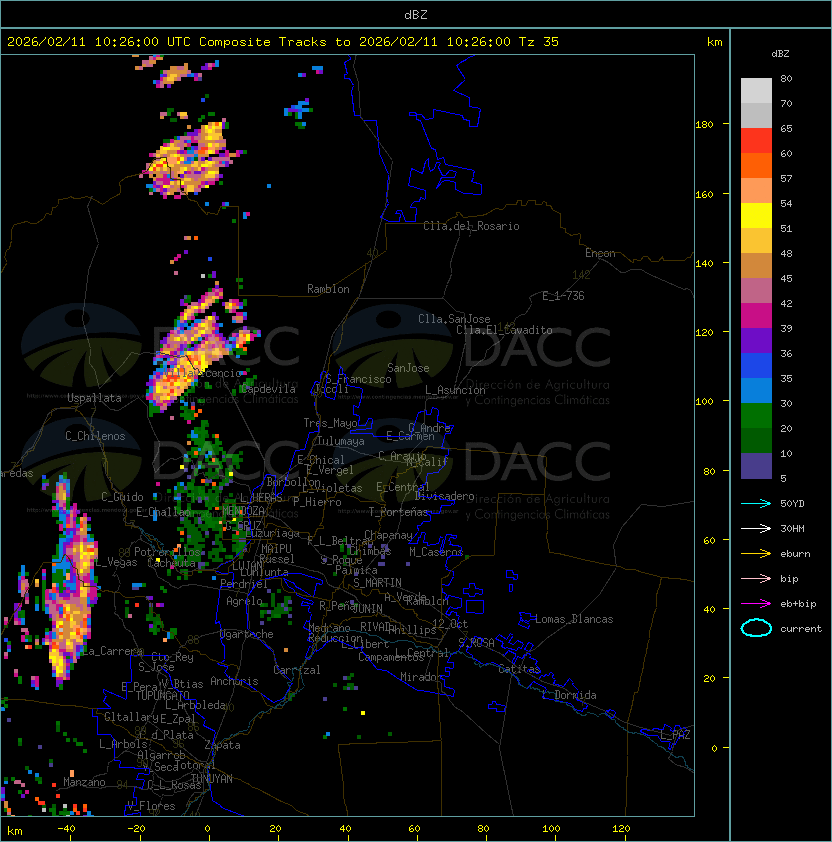Click the 180 km tick label
Viewport: 832px width, 842px height.
tap(704, 125)
